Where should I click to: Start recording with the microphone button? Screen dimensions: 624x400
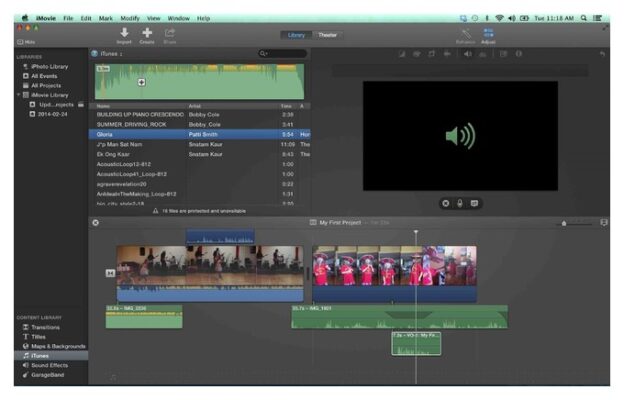pyautogui.click(x=460, y=203)
